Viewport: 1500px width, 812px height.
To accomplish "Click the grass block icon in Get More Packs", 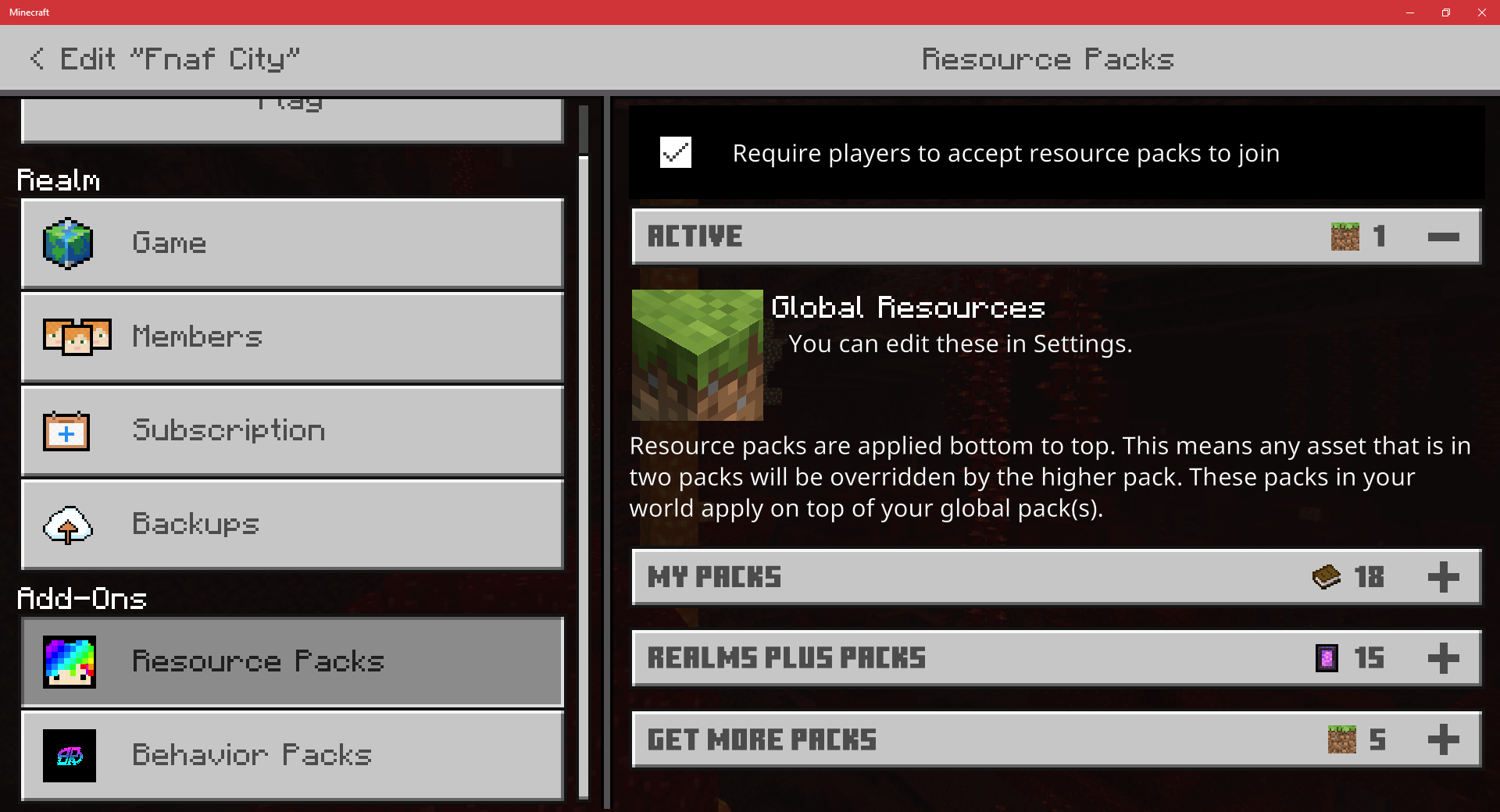I will click(x=1342, y=739).
